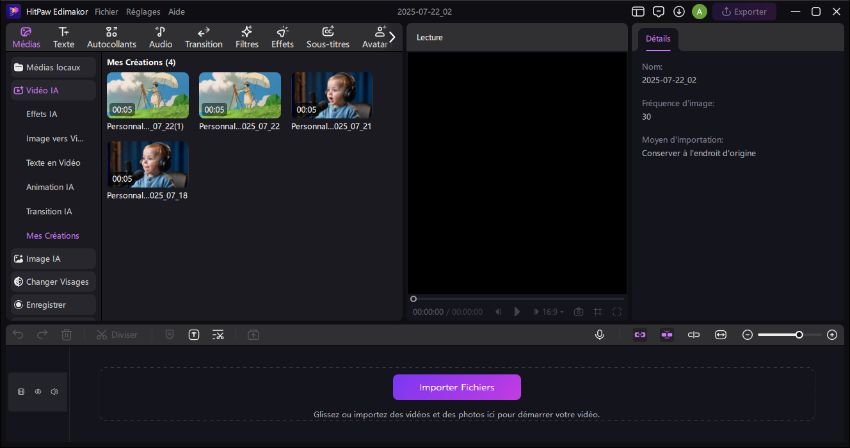Collapse the Vidéo IA section
Viewport: 850px width, 448px height.
53,90
